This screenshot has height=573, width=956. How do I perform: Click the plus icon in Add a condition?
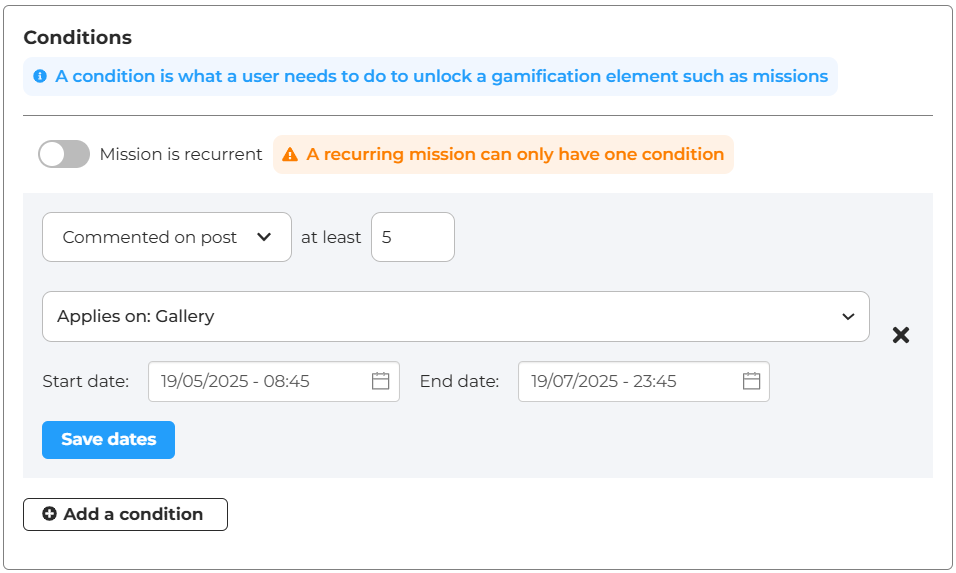point(50,514)
